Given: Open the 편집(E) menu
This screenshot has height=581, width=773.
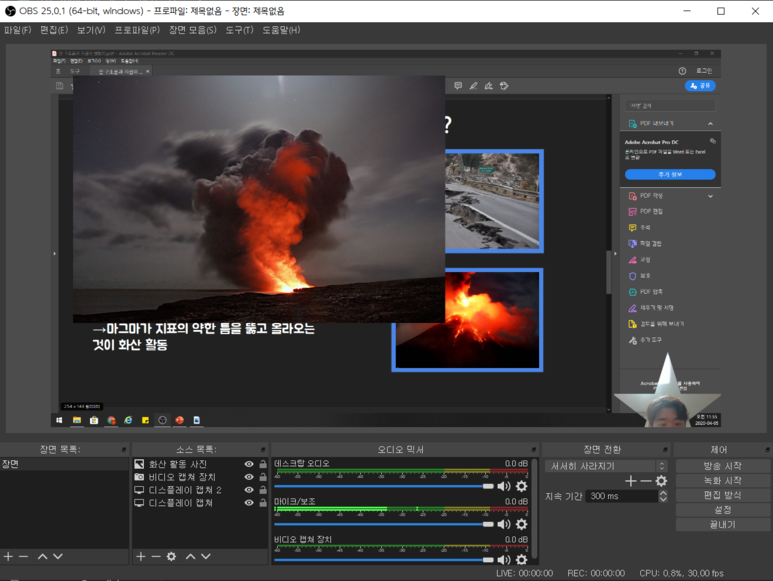Looking at the screenshot, I should coord(54,30).
